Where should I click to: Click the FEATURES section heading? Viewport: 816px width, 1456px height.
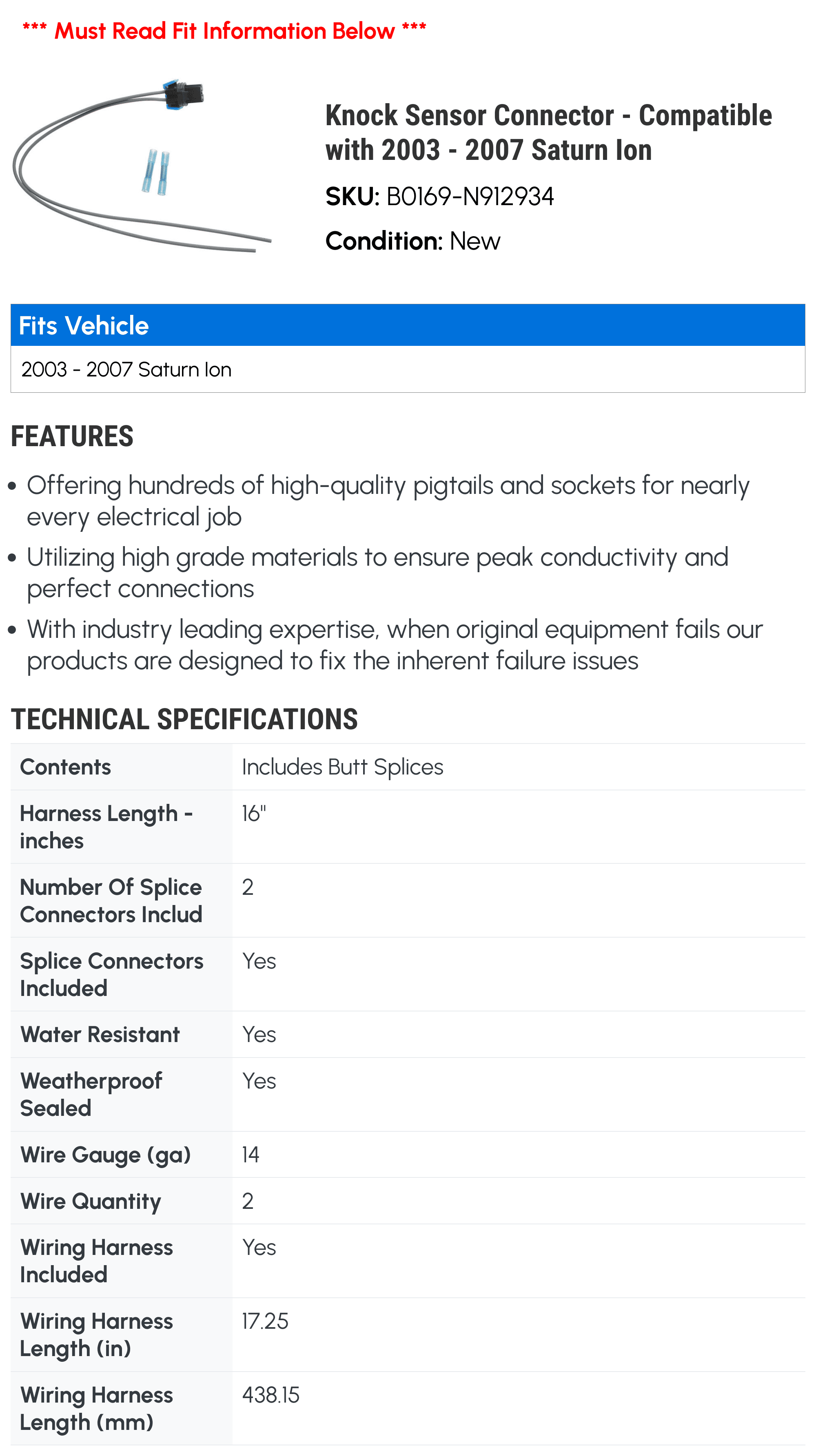72,436
